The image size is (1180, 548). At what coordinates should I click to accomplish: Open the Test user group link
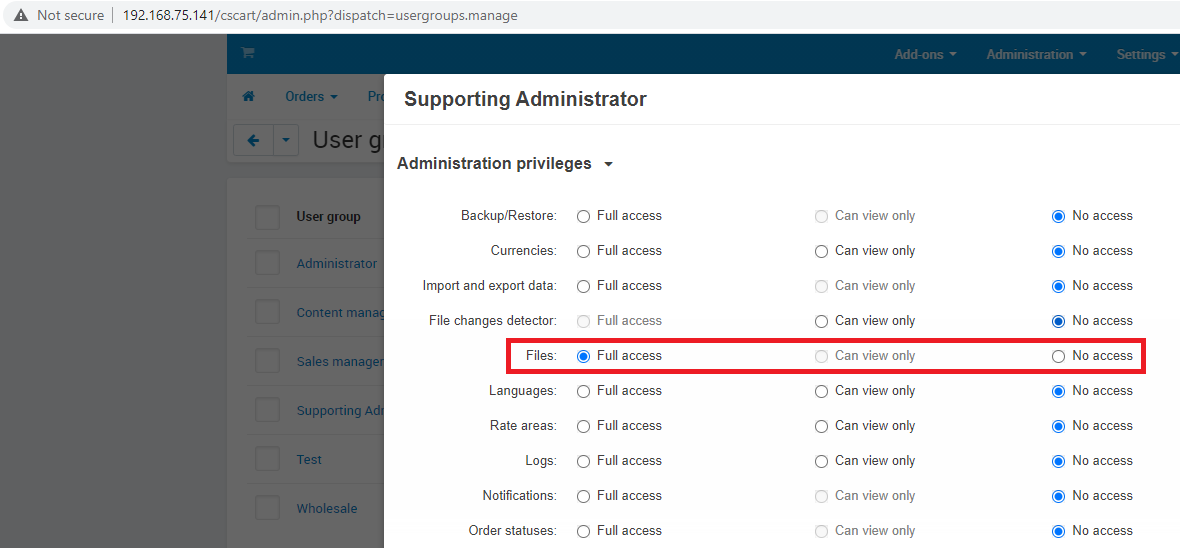coord(309,459)
